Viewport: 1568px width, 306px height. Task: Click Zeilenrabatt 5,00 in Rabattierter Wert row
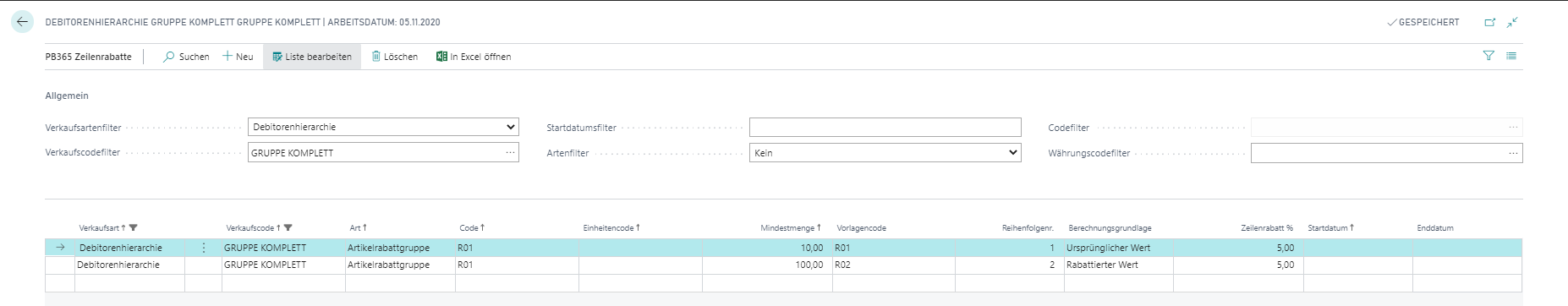tap(1238, 265)
